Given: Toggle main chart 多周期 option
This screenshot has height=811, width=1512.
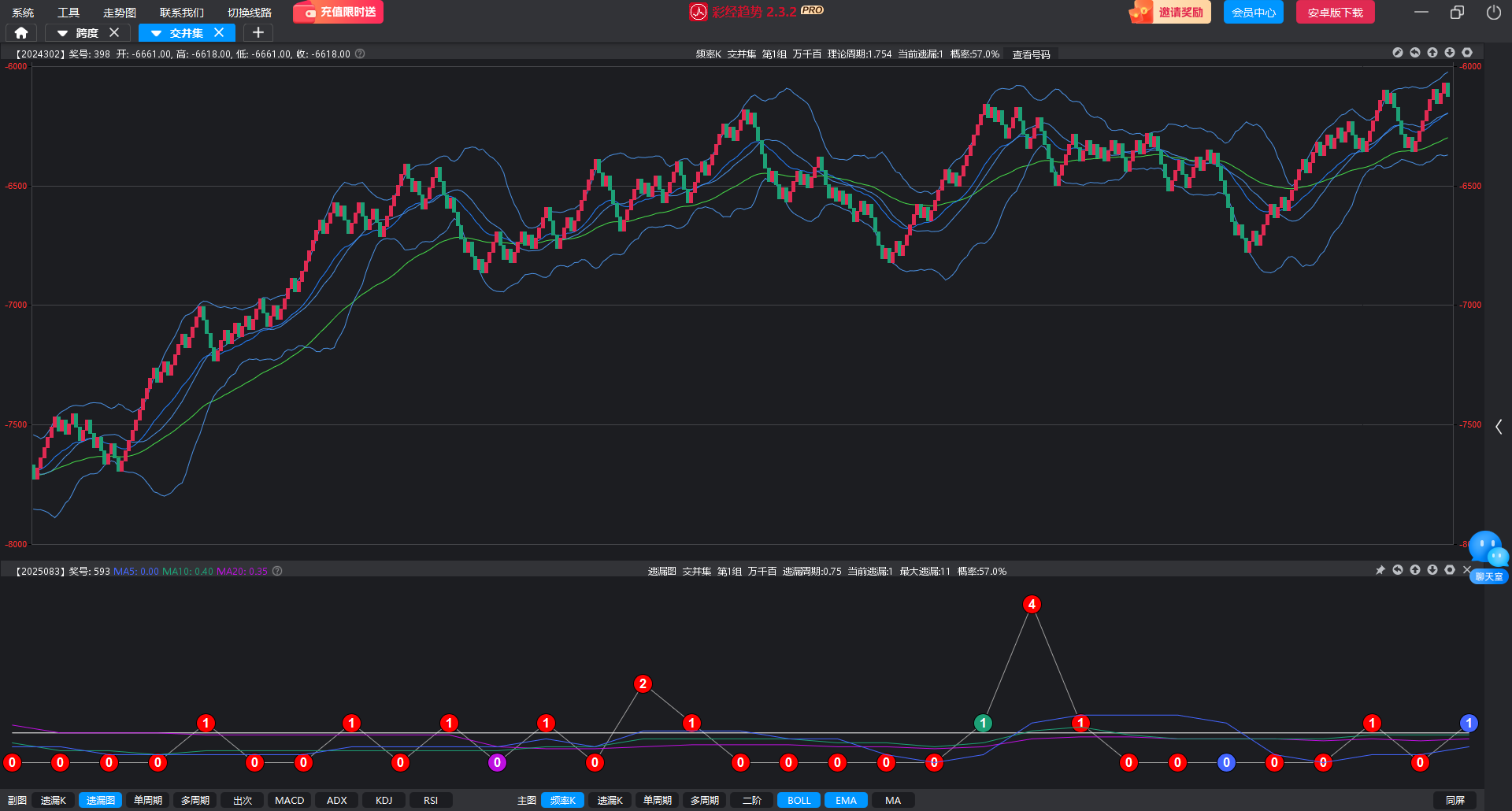Looking at the screenshot, I should point(705,800).
